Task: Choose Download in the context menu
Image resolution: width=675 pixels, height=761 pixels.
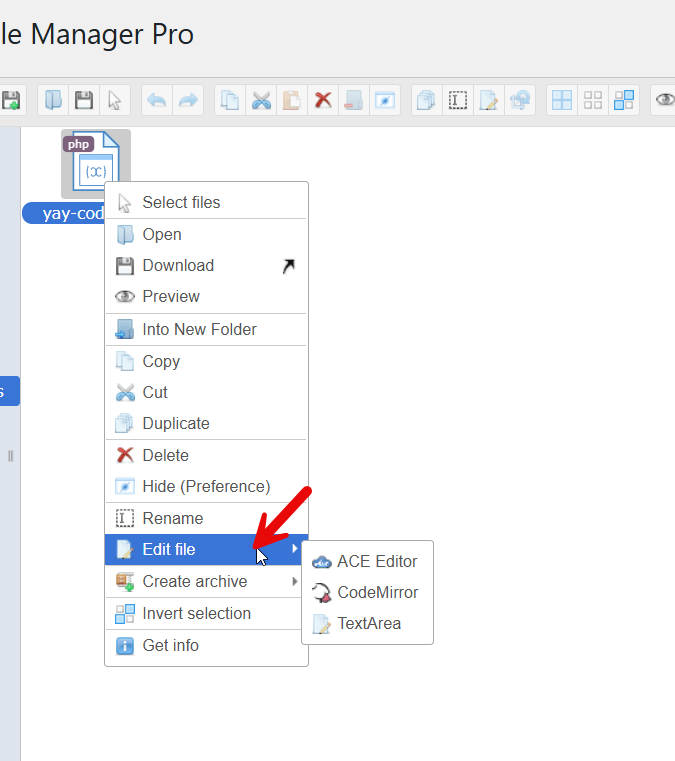Action: point(206,265)
